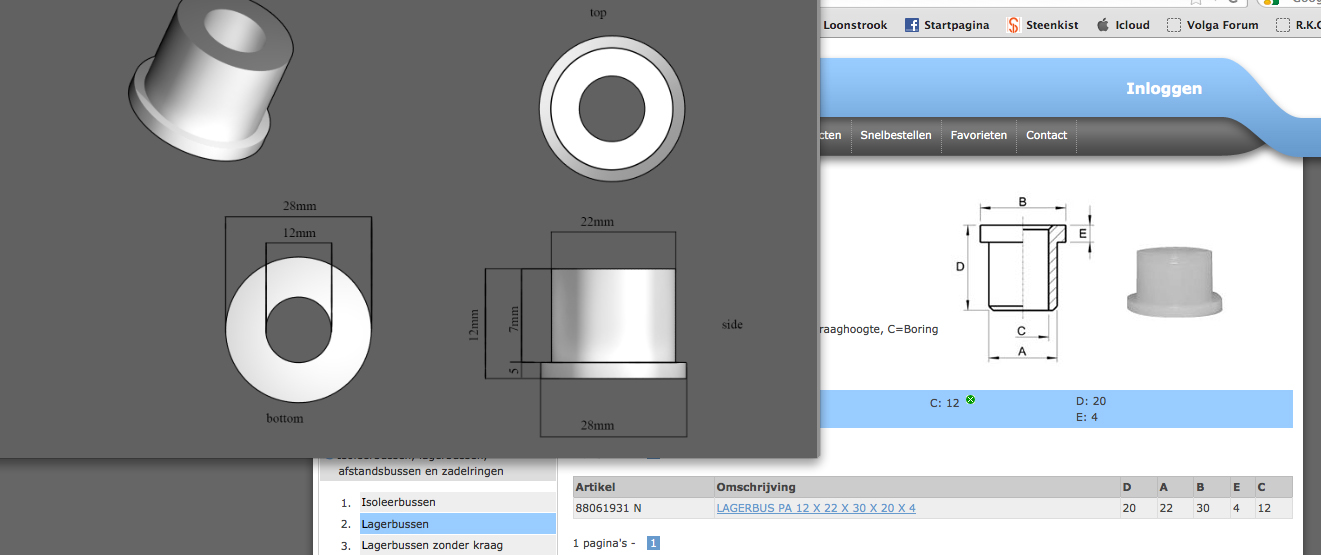Click article number 88061931 N
The width and height of the screenshot is (1321, 555).
[608, 508]
